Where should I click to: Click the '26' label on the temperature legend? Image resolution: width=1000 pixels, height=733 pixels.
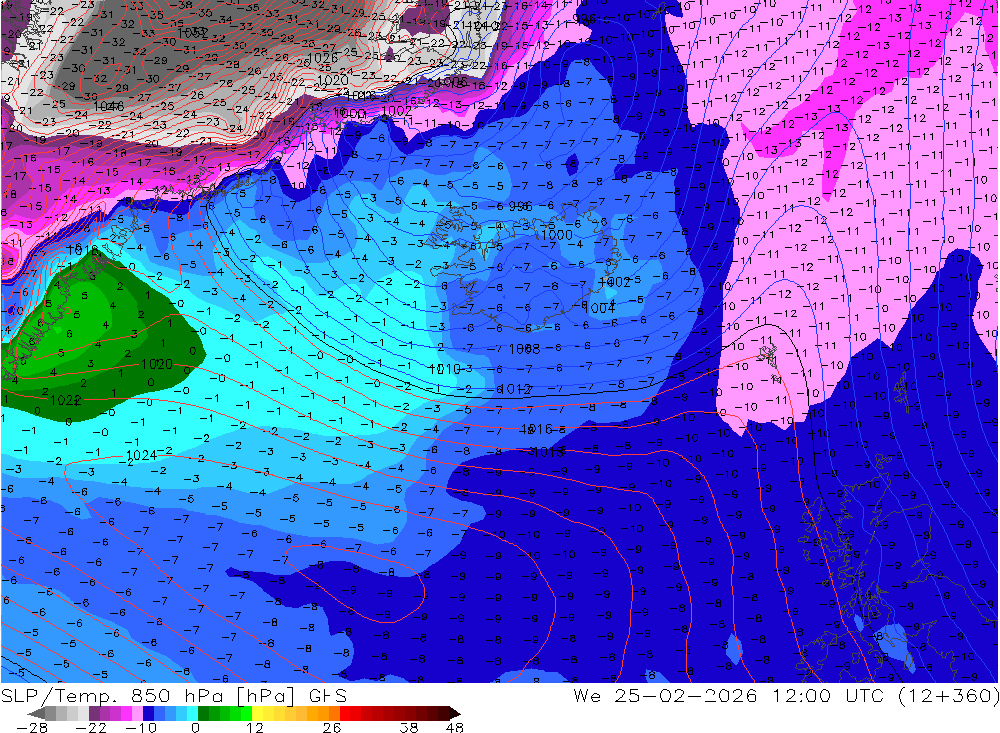[x=332, y=727]
